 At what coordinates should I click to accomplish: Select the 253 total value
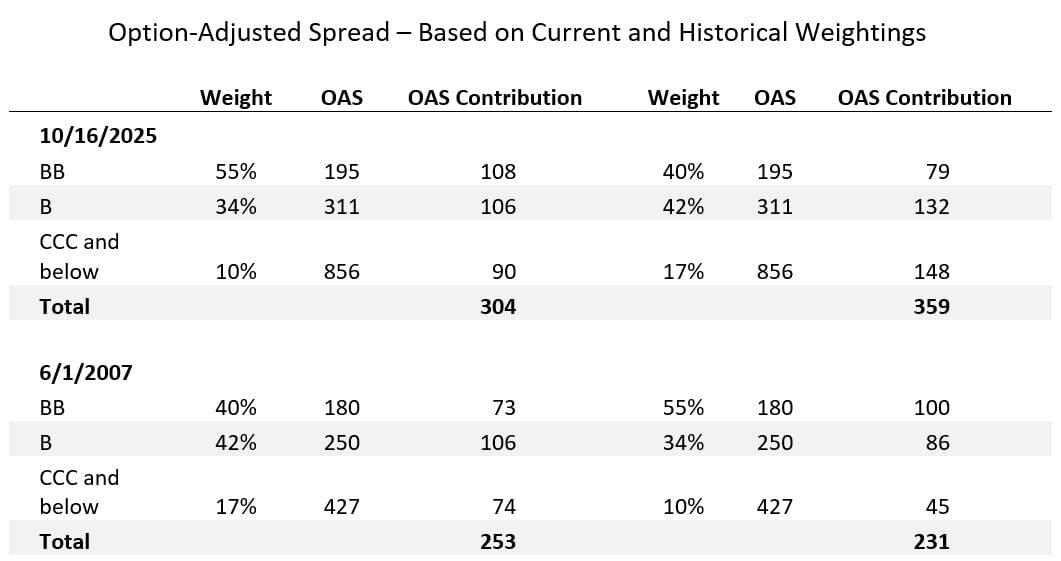pyautogui.click(x=497, y=541)
